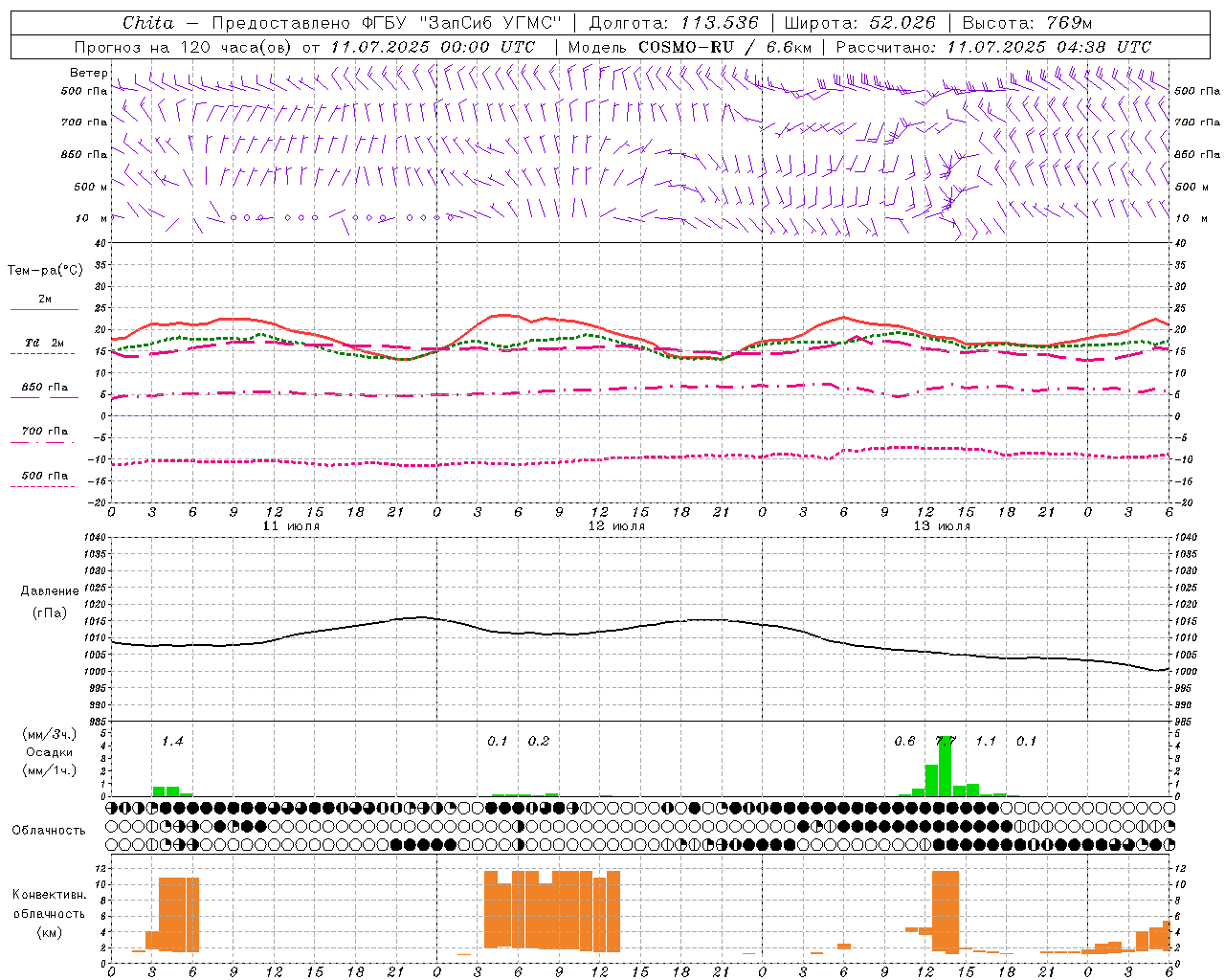Select the "Широта: 52.026" header field

tap(859, 23)
